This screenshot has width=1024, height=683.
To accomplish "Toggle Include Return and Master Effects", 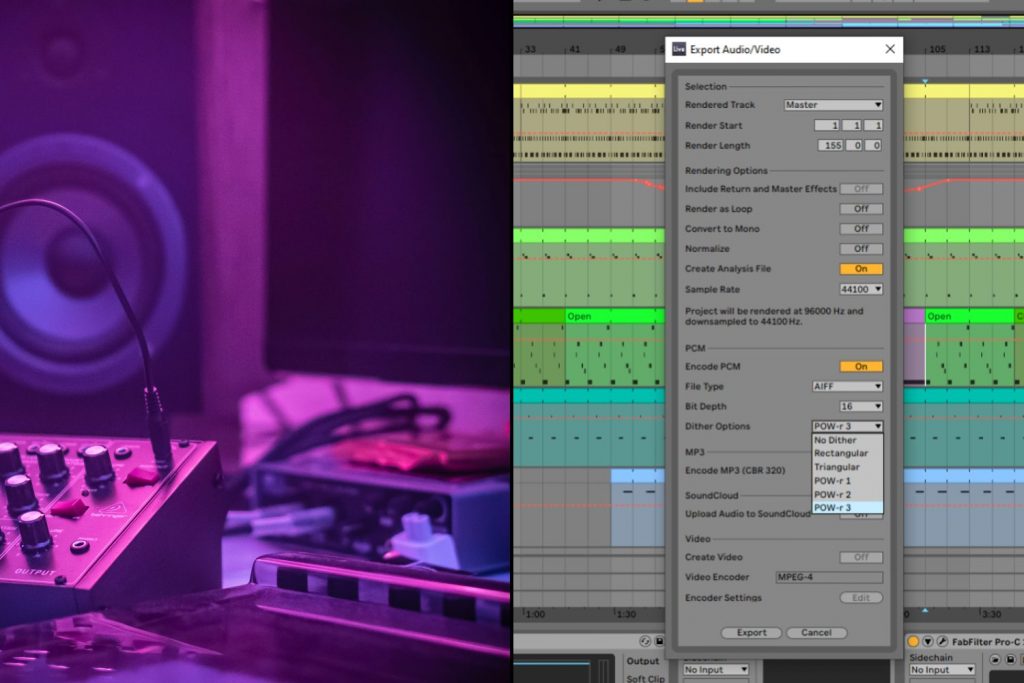I will 861,189.
